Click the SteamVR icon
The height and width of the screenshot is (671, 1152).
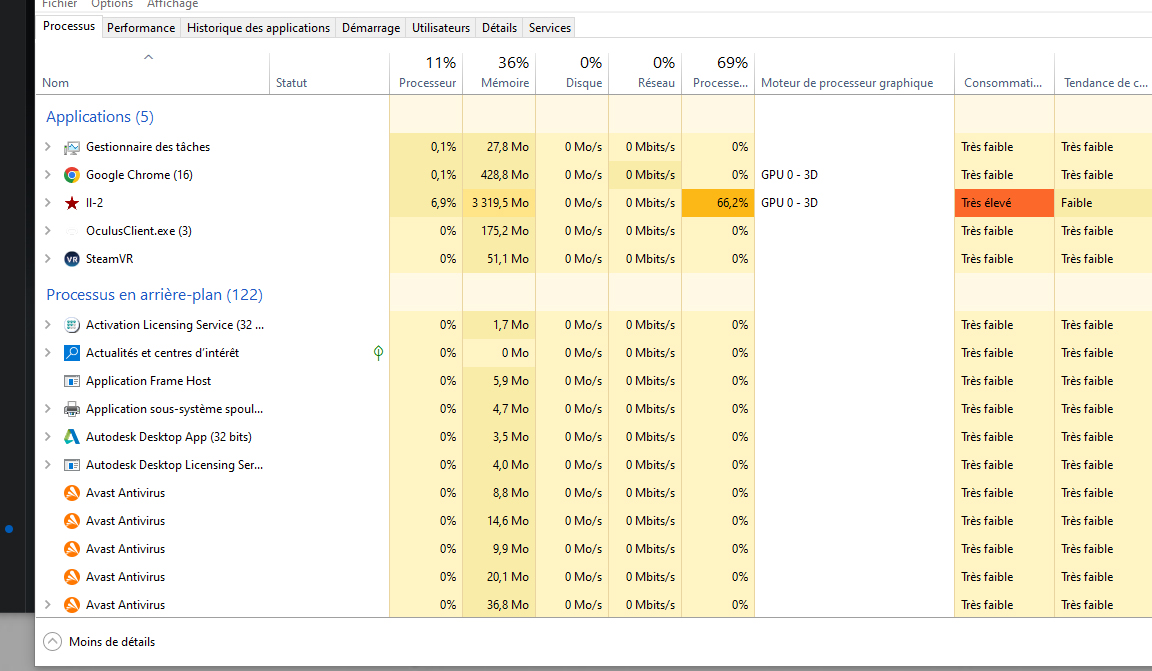[71, 259]
